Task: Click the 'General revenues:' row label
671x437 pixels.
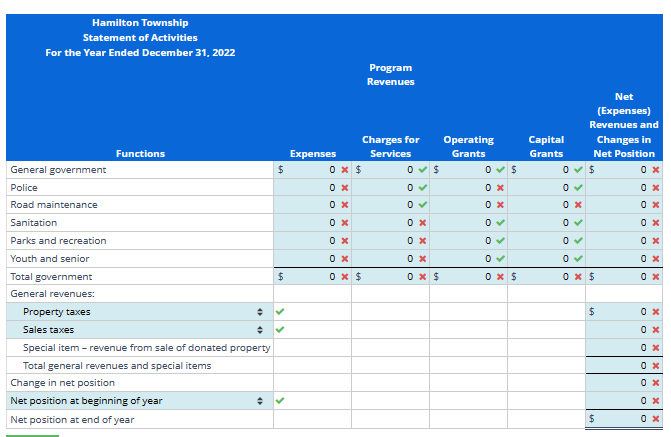Action: (x=53, y=294)
